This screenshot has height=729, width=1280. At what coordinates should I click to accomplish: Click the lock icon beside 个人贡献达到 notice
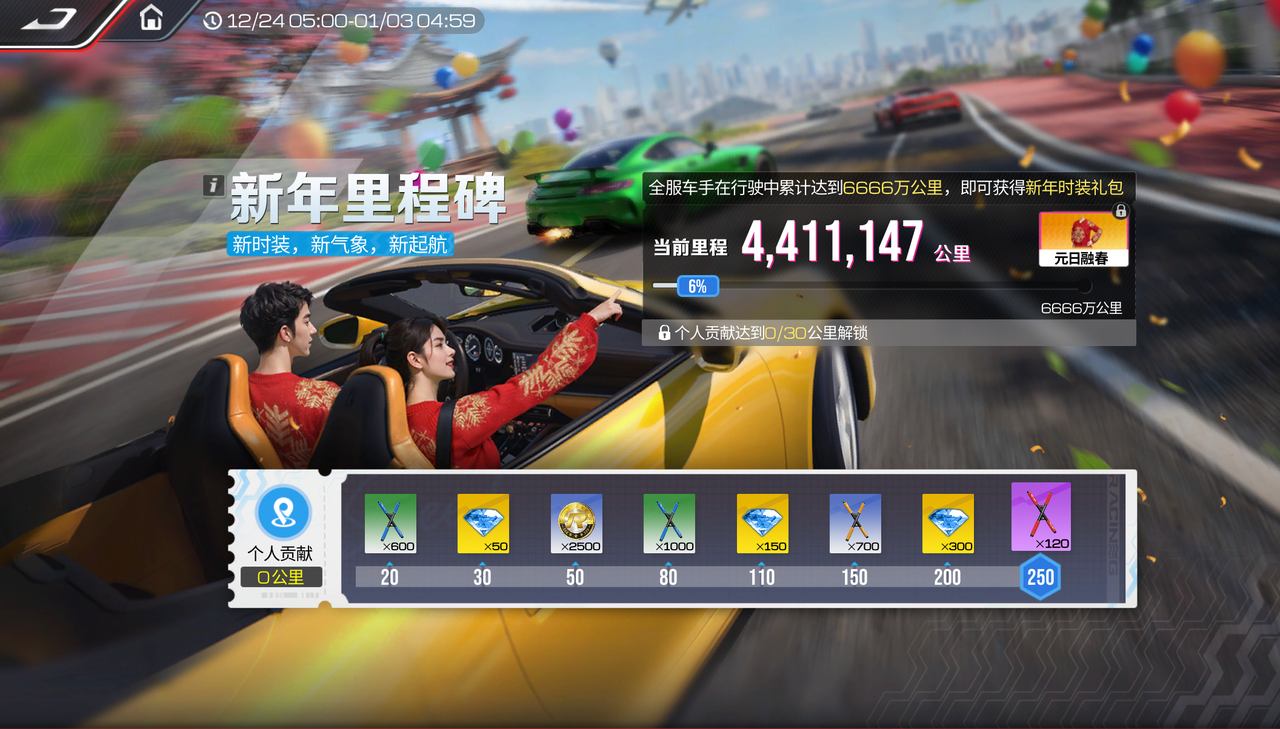[x=664, y=332]
